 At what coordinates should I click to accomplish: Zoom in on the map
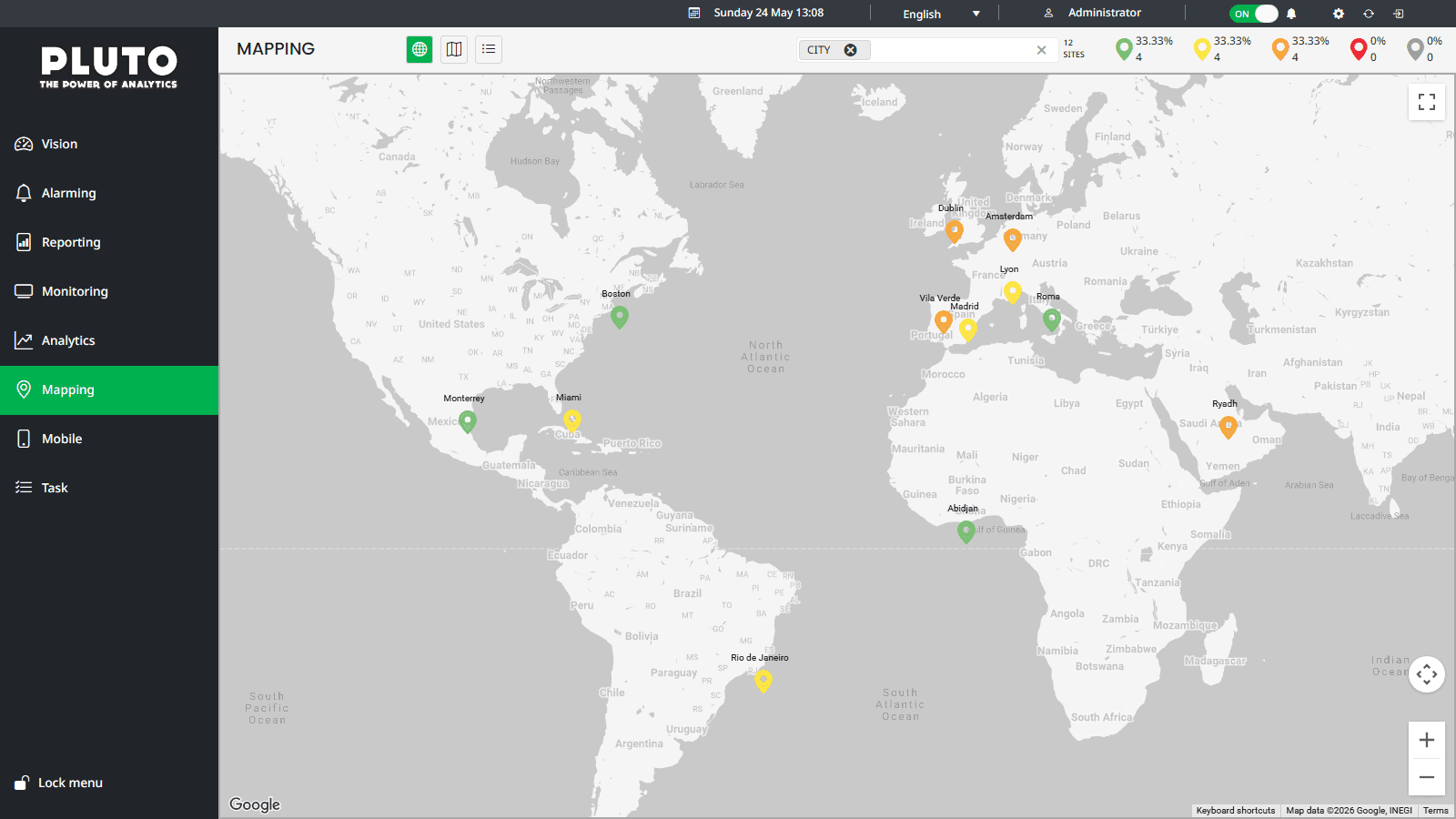[1427, 740]
